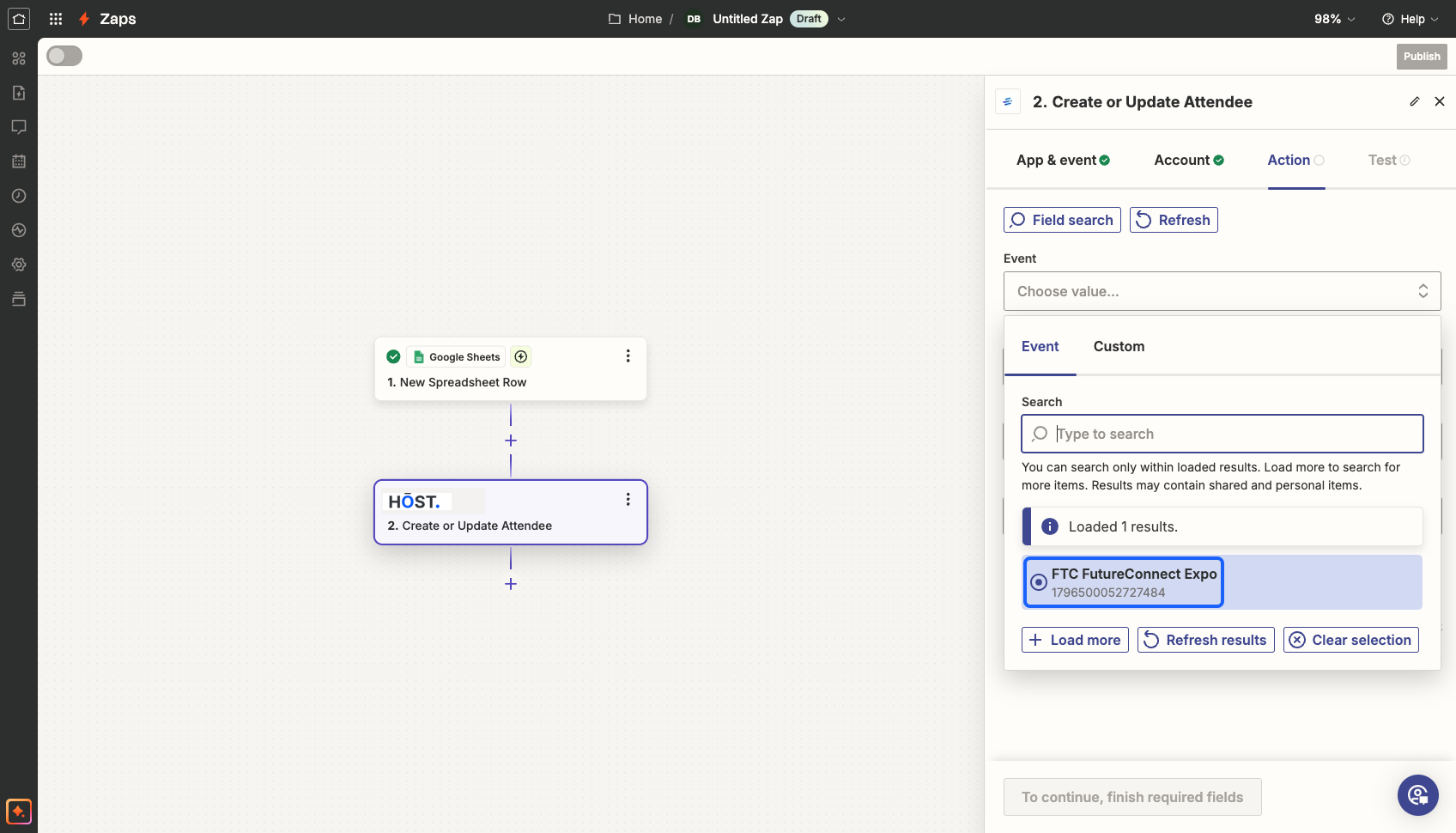
Task: Click the Home folder icon in breadcrumb
Action: [x=615, y=19]
